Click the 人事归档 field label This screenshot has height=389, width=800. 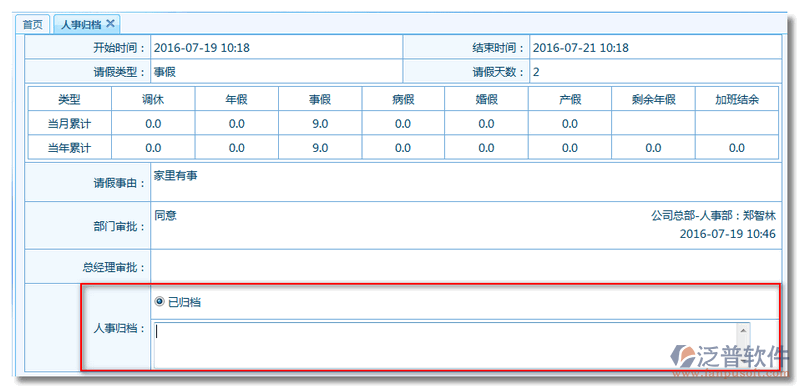[x=119, y=329]
